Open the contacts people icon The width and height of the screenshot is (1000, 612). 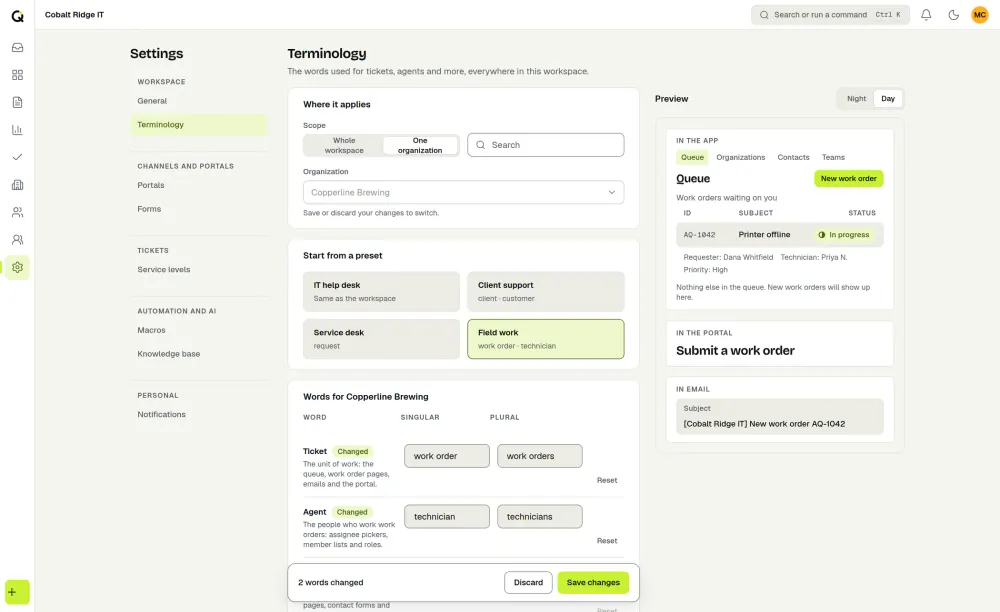coord(17,212)
